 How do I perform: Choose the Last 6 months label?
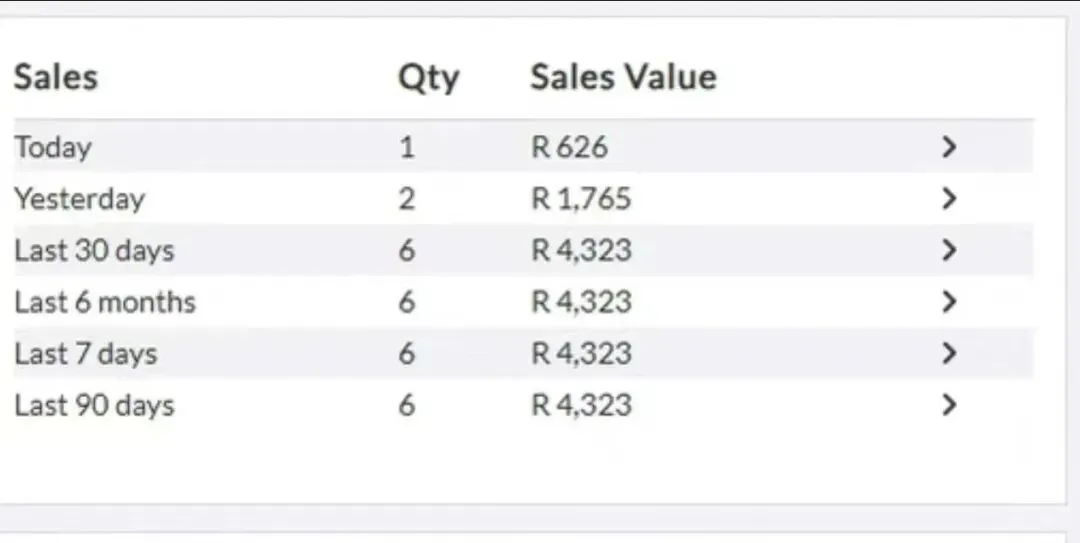tap(105, 302)
